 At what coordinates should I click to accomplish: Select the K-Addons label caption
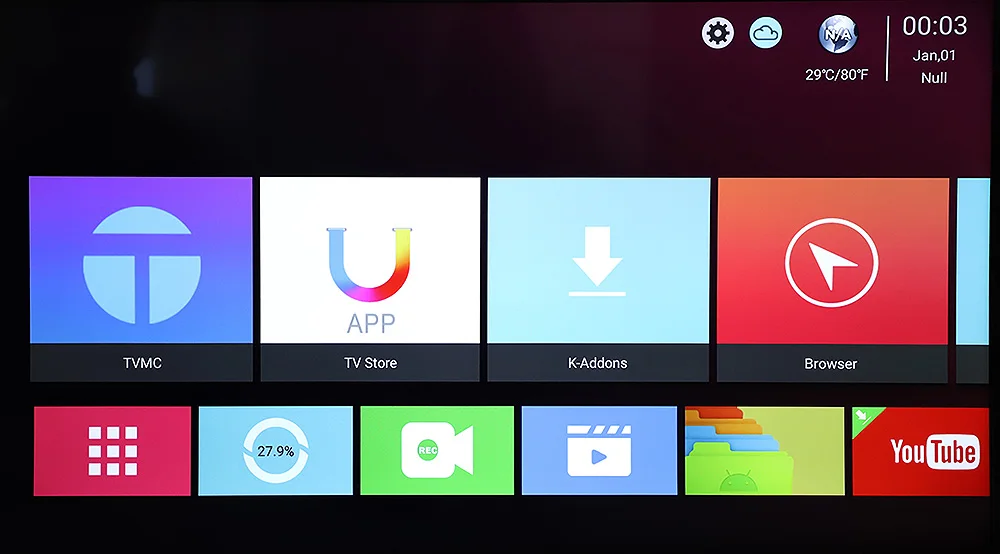click(x=598, y=363)
